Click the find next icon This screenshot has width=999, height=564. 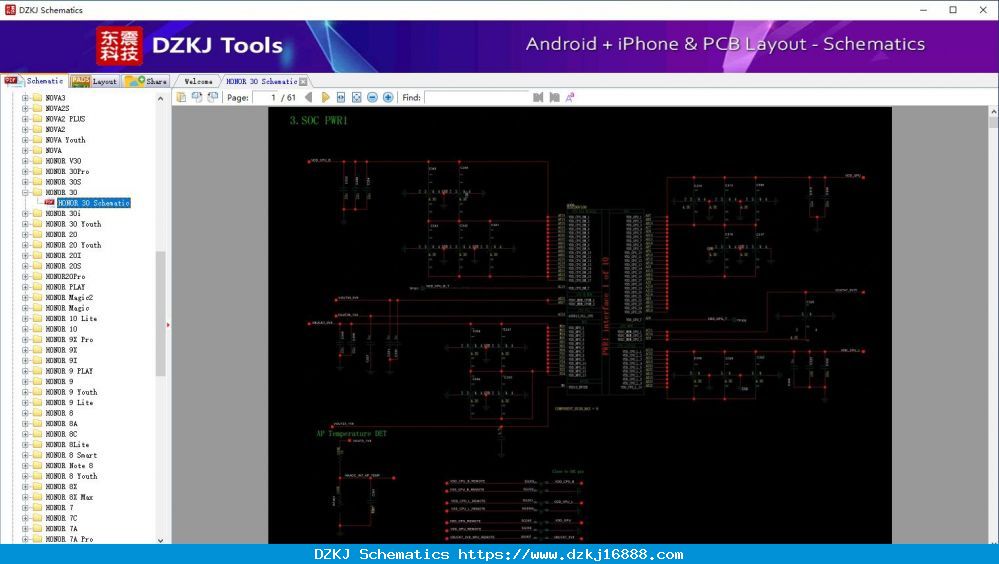coord(554,97)
